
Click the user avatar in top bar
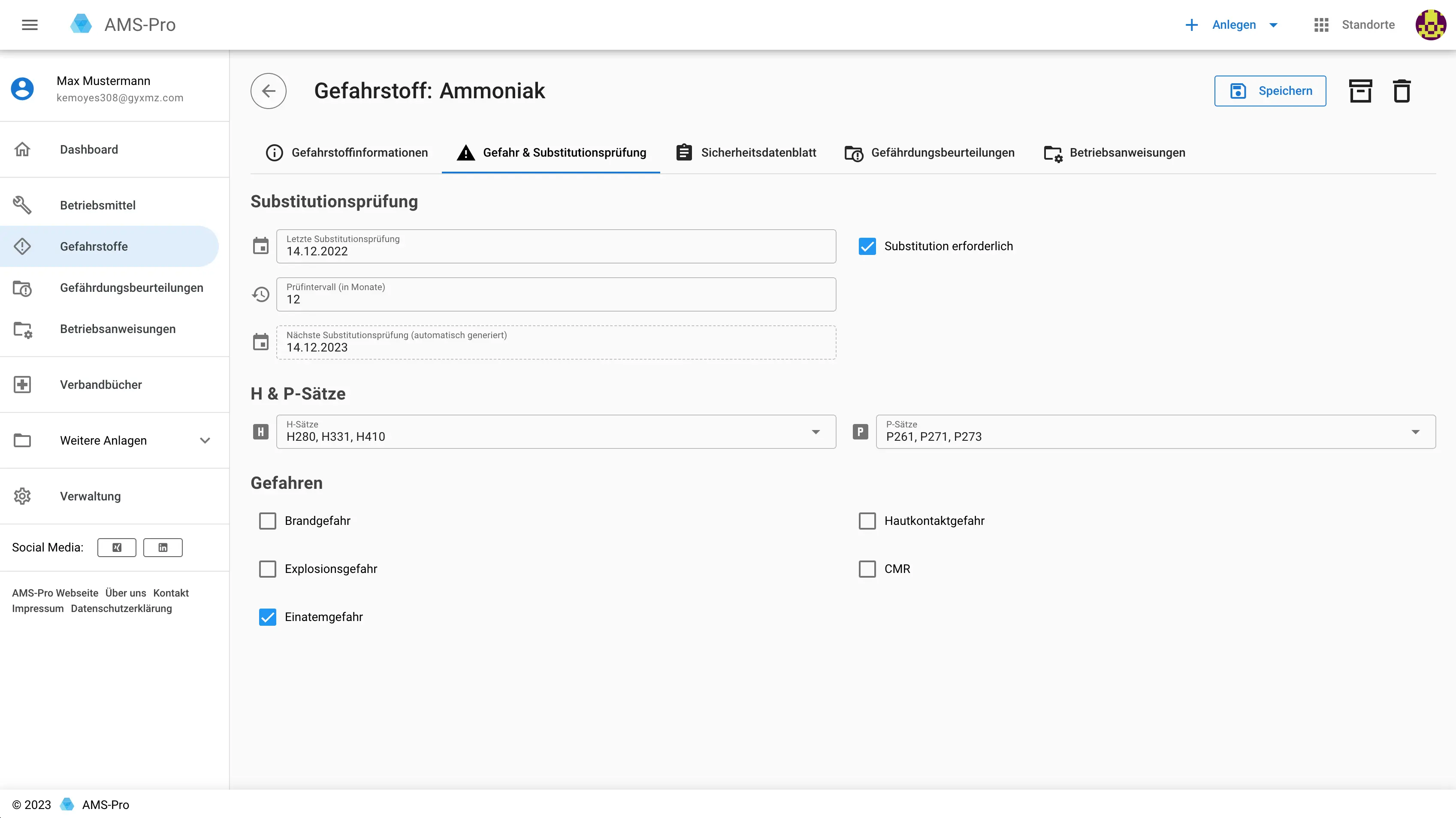click(x=1430, y=25)
